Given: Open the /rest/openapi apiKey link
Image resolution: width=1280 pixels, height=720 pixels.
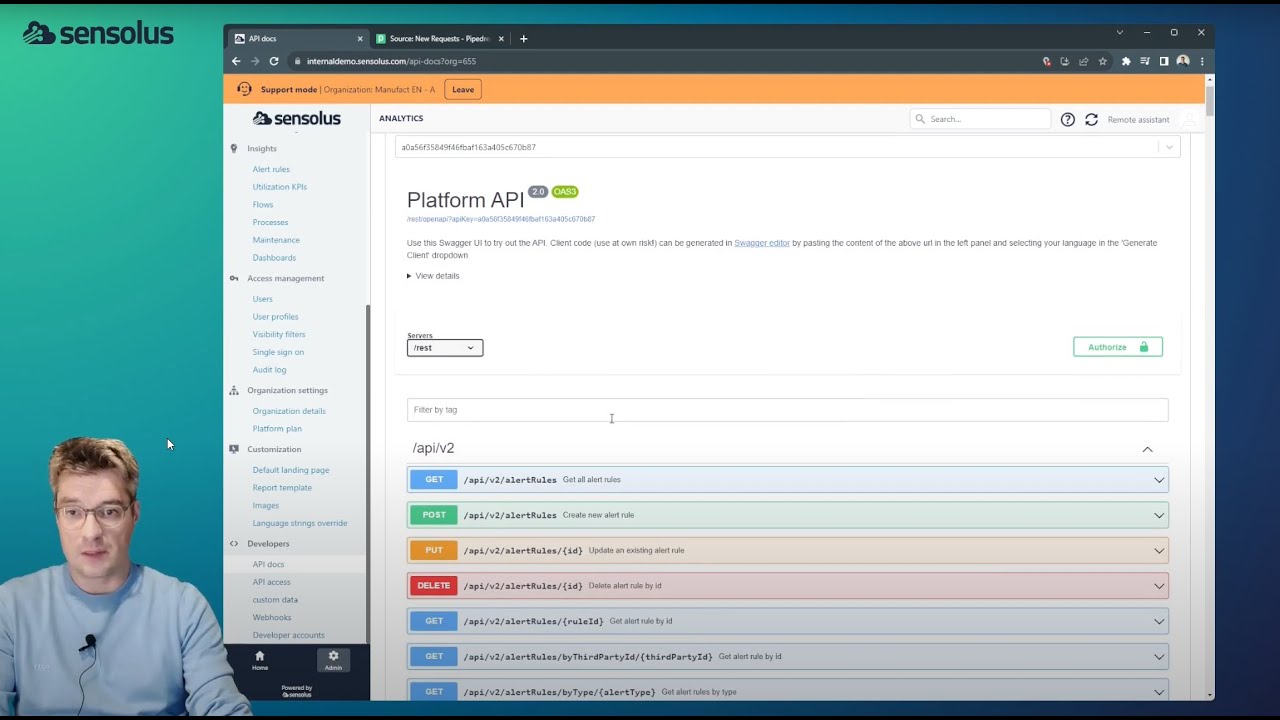Looking at the screenshot, I should pos(501,219).
